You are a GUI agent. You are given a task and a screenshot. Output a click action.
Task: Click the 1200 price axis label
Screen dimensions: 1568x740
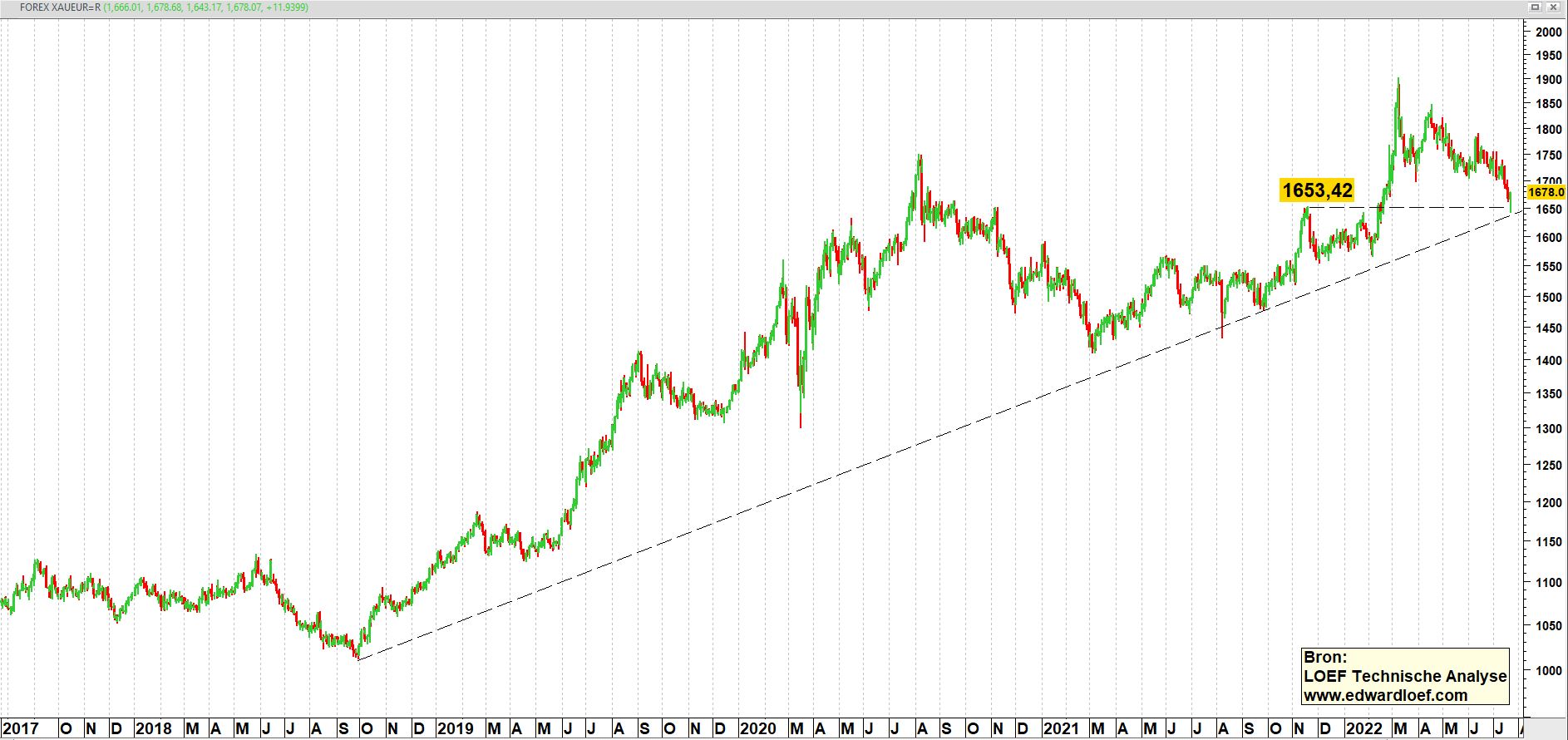pyautogui.click(x=1549, y=502)
